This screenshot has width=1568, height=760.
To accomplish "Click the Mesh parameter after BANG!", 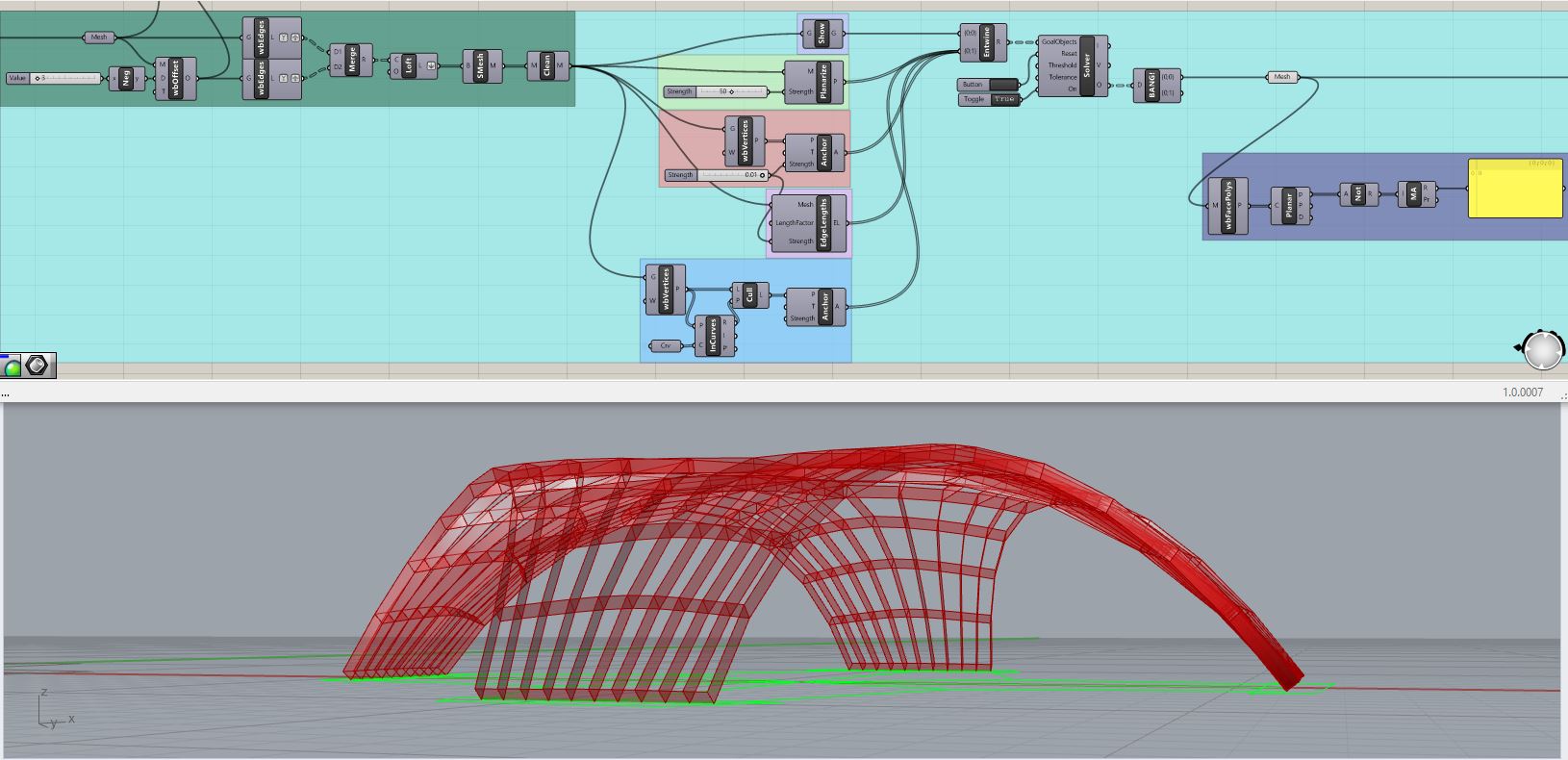I will click(1282, 77).
